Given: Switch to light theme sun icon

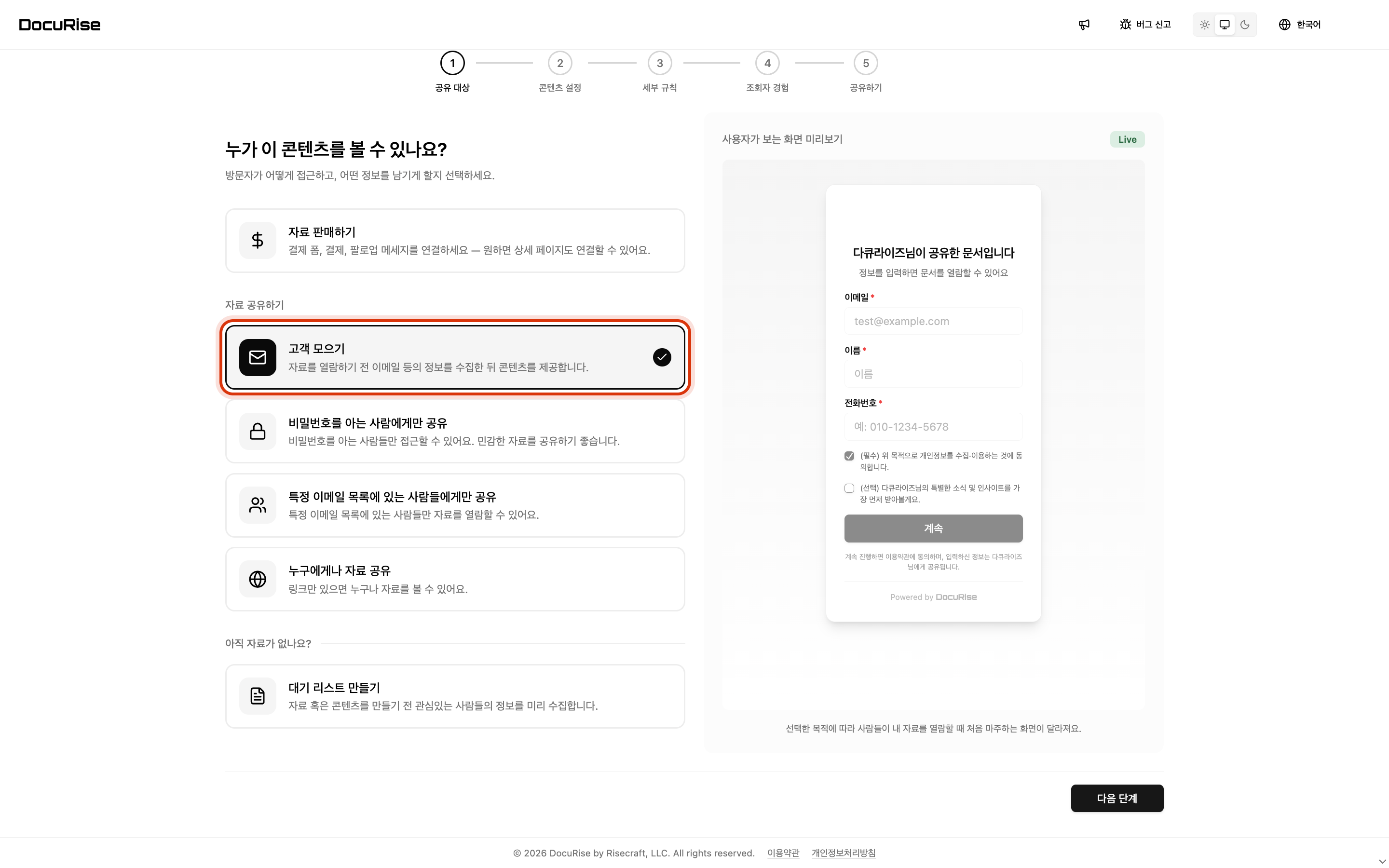Looking at the screenshot, I should click(1204, 25).
